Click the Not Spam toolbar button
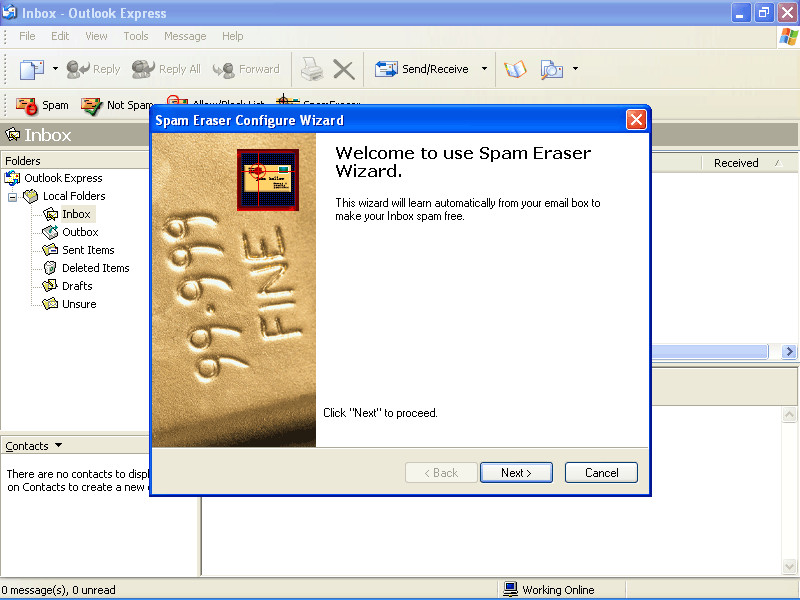800x600 pixels. [117, 105]
